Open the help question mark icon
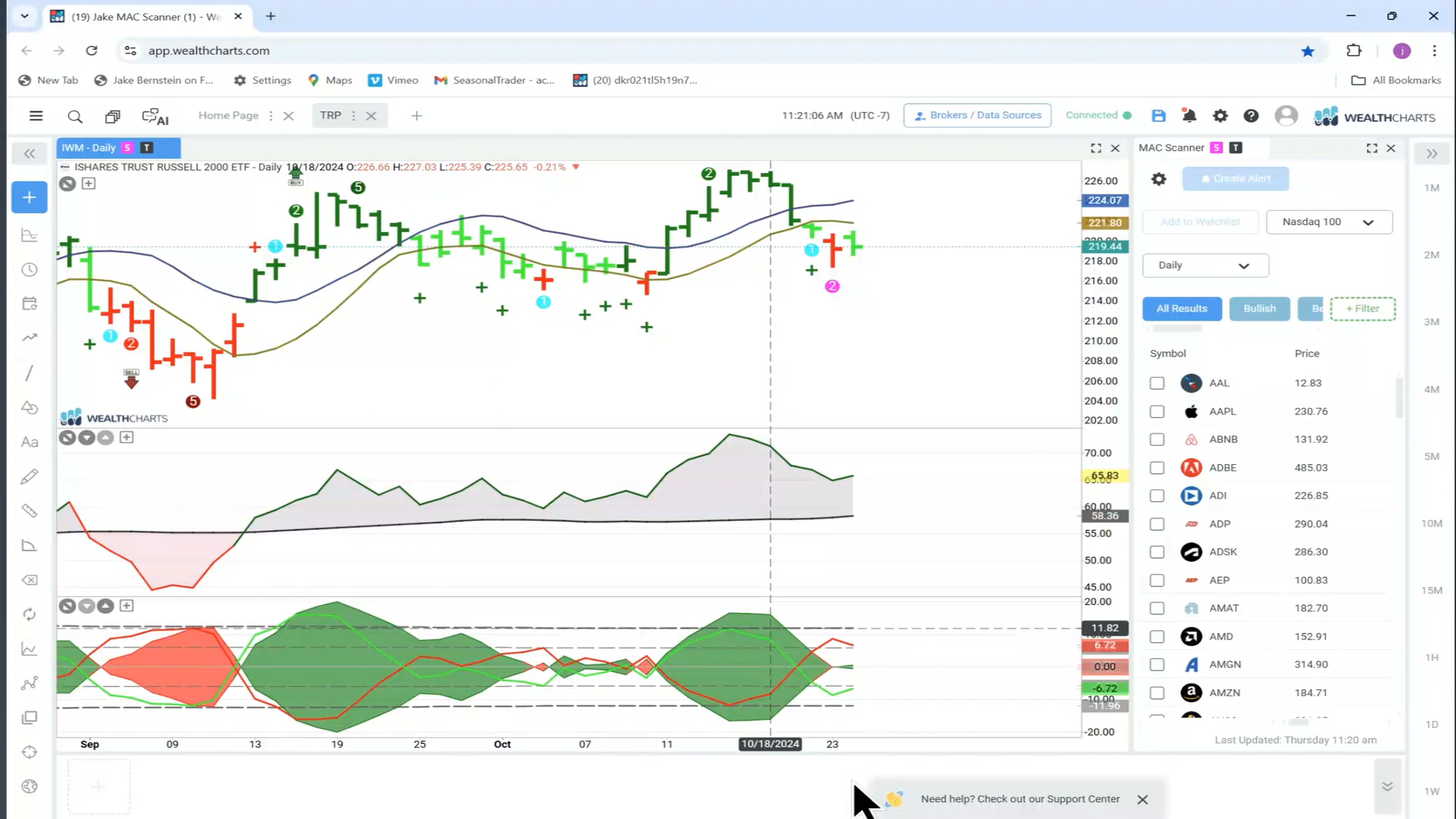 point(1251,115)
